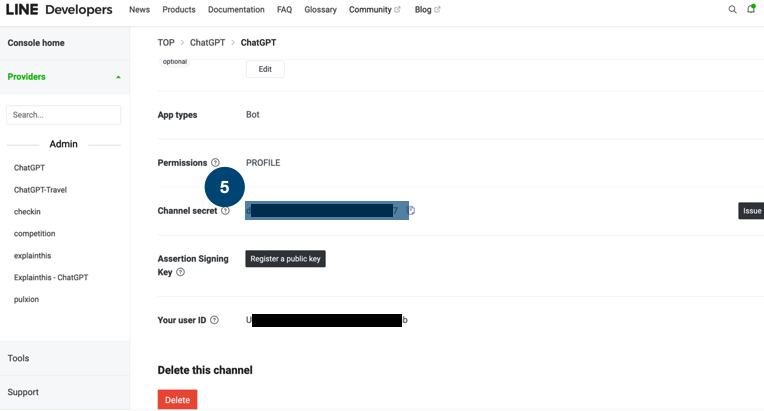Click help icon next to Permissions
The height and width of the screenshot is (411, 764).
point(215,163)
